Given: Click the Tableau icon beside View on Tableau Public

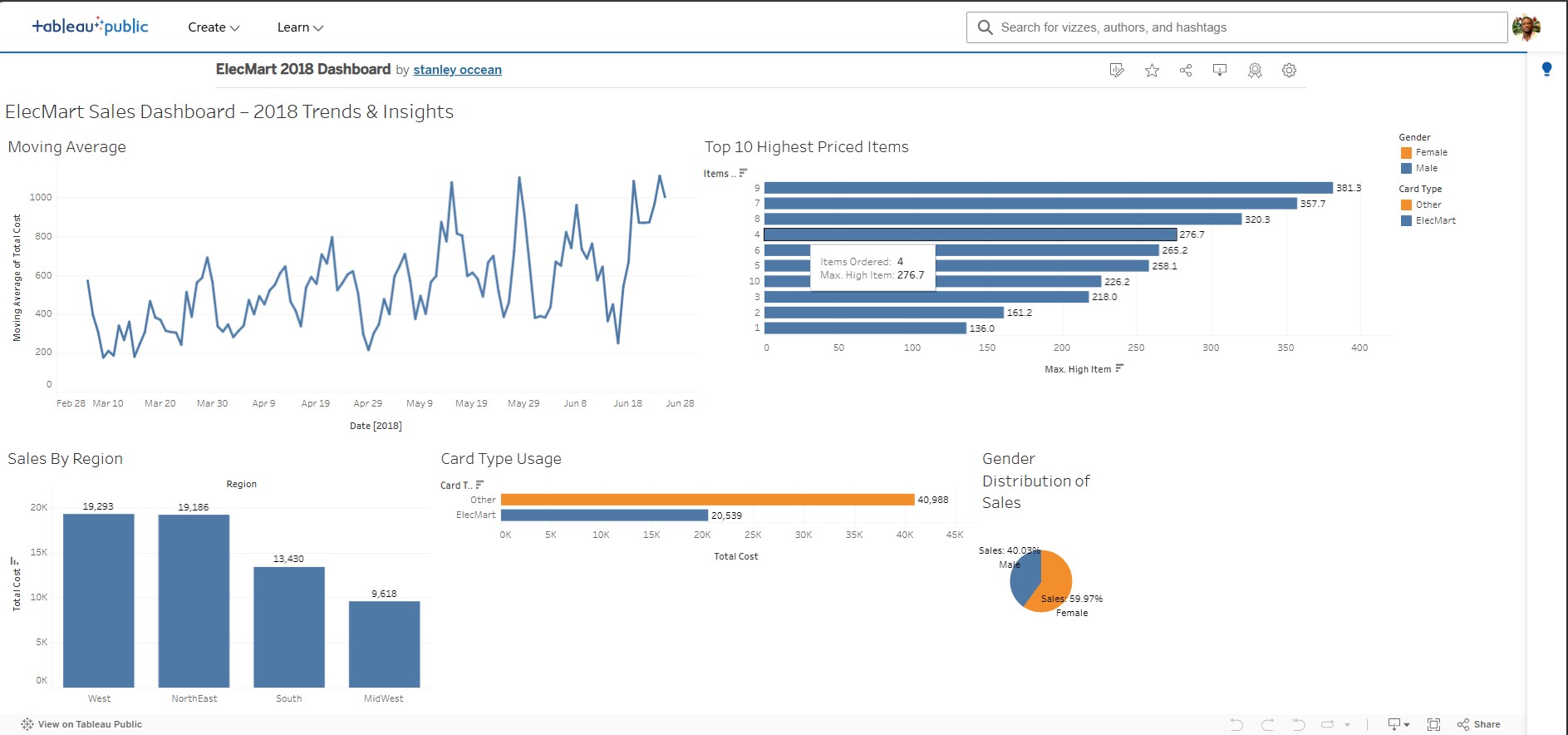Looking at the screenshot, I should [x=27, y=724].
